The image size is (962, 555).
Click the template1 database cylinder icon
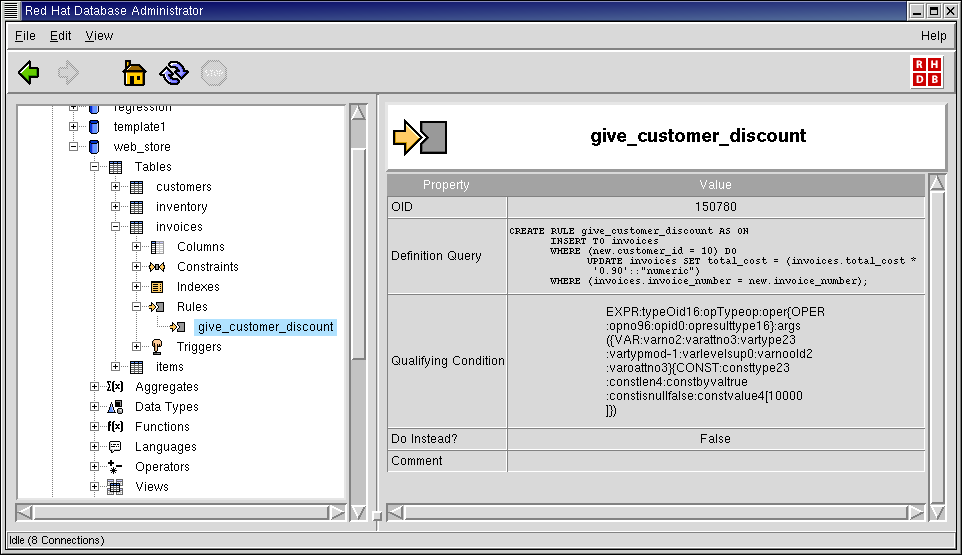coord(94,127)
